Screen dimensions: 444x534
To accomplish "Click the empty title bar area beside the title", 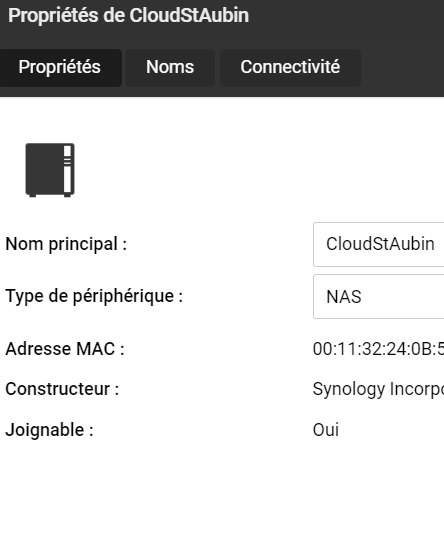I will (x=347, y=16).
